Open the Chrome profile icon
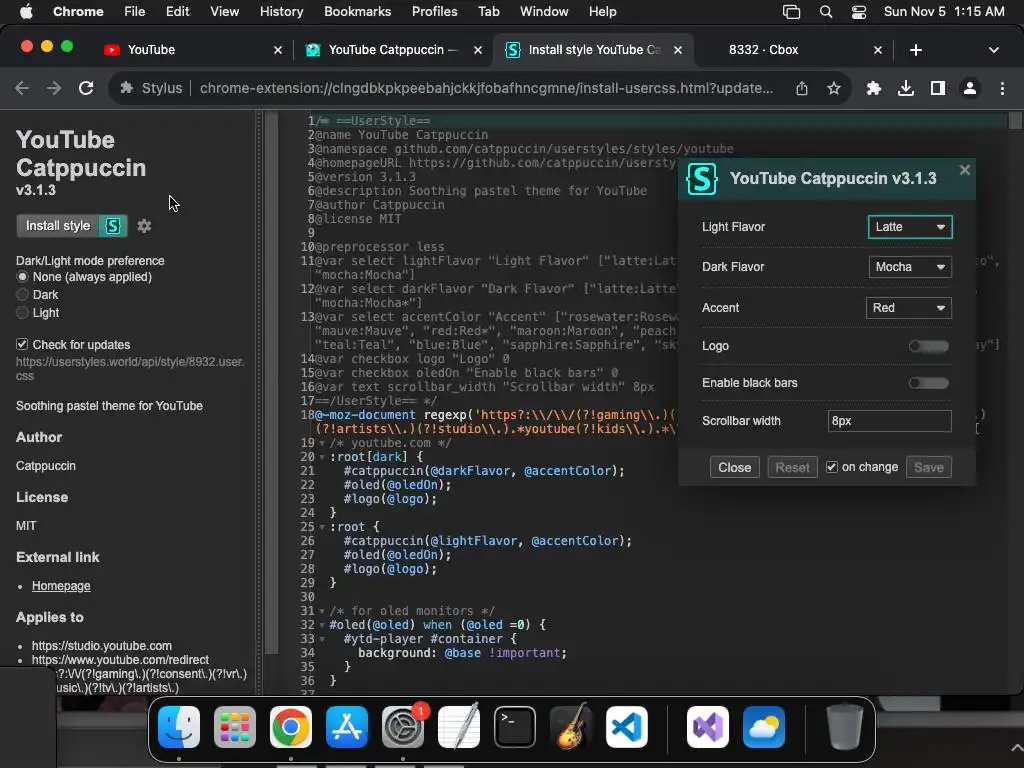 coord(970,88)
